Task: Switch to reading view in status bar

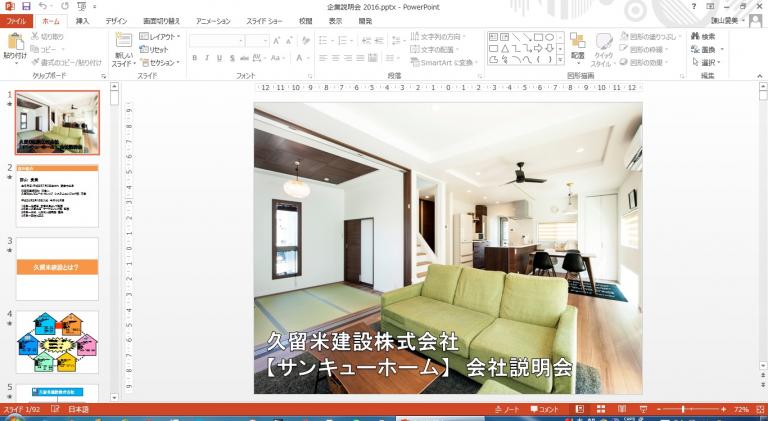Action: pyautogui.click(x=622, y=409)
